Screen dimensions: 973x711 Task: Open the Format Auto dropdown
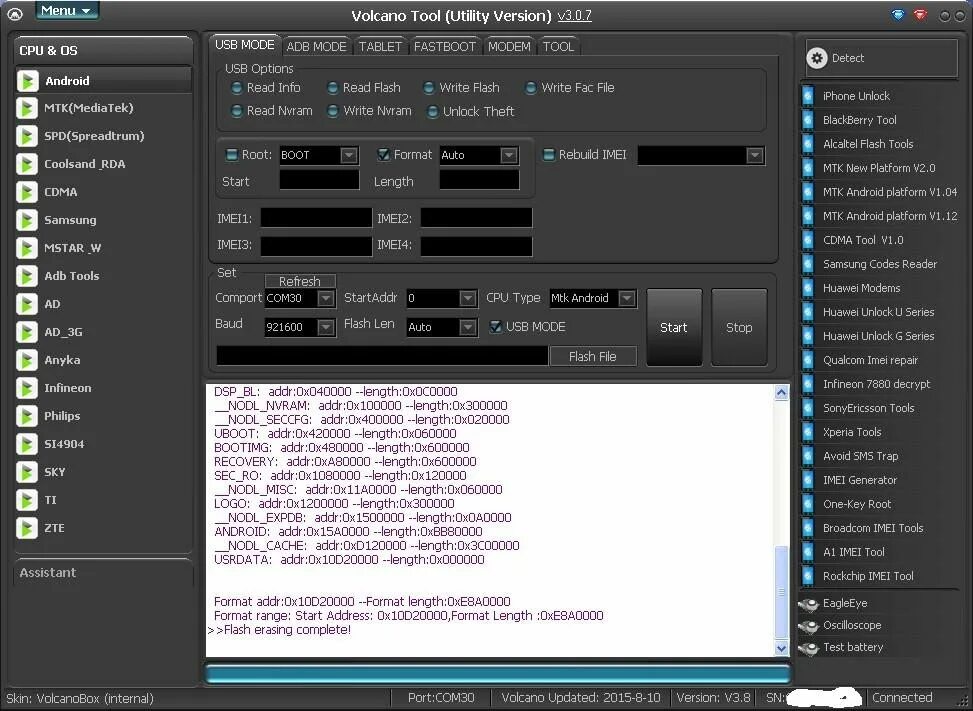(x=509, y=155)
